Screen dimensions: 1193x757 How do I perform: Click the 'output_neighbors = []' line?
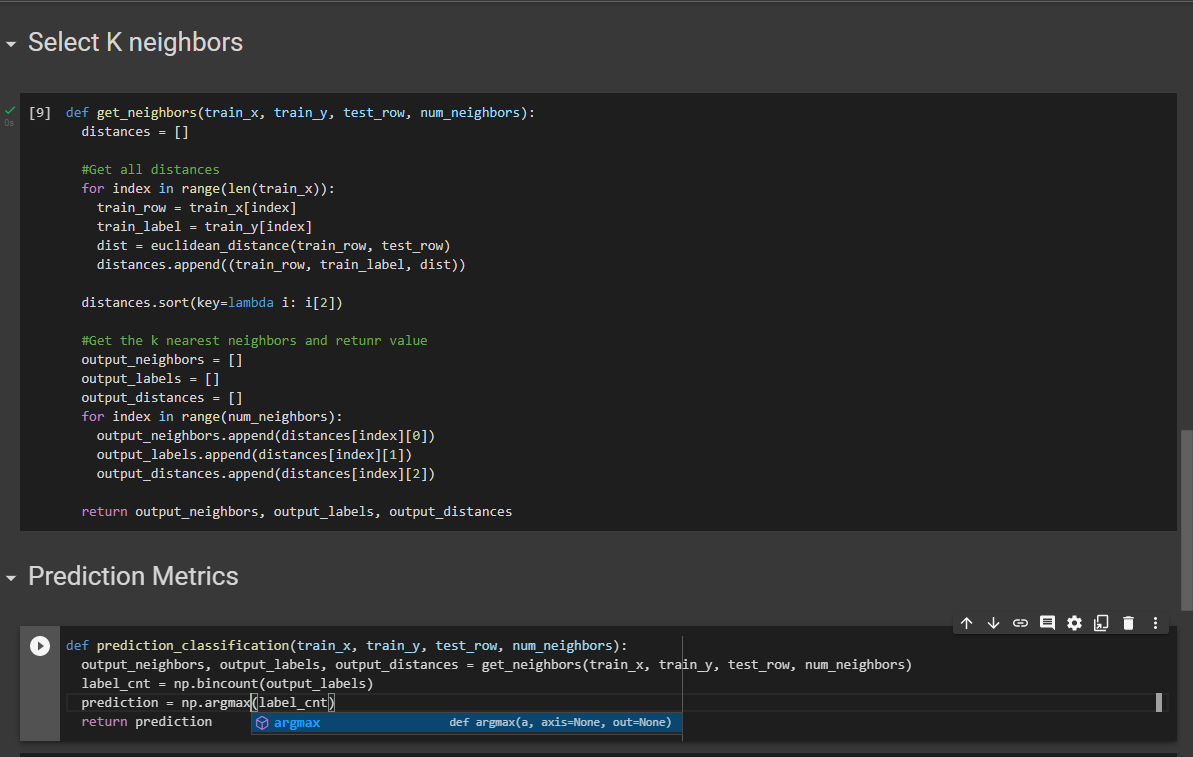click(161, 360)
